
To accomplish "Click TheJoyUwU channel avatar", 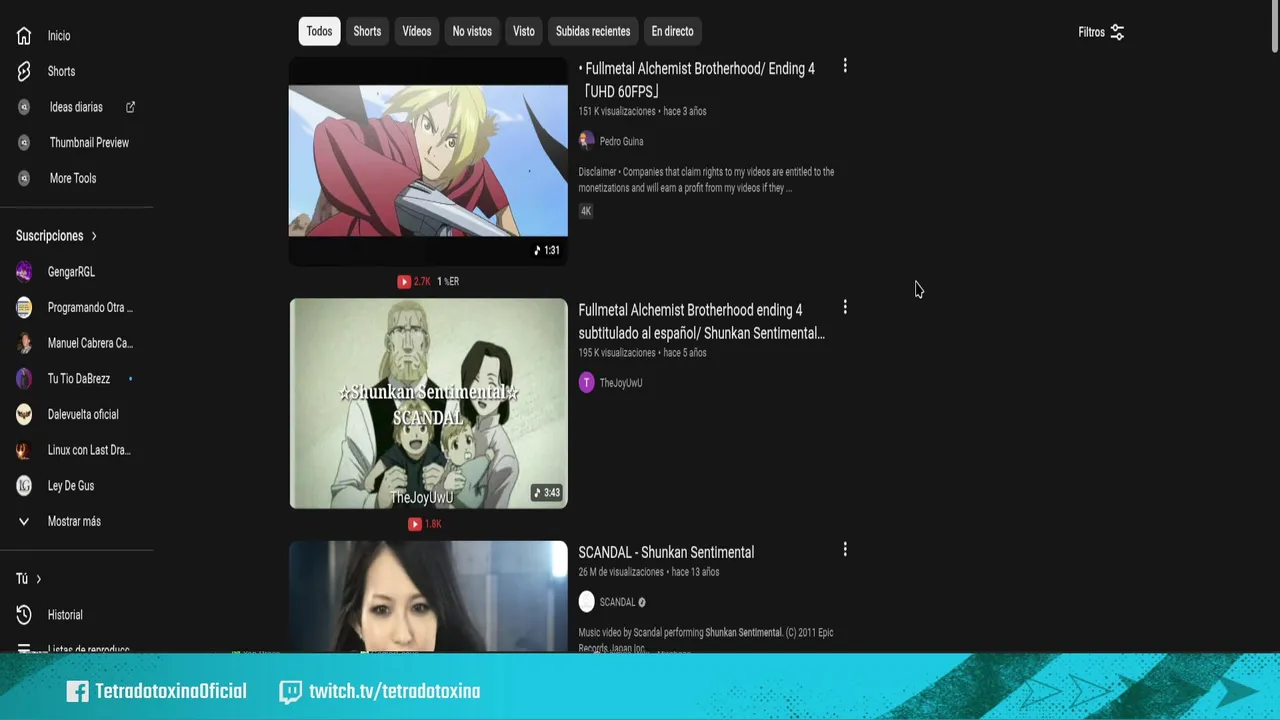I will point(586,383).
